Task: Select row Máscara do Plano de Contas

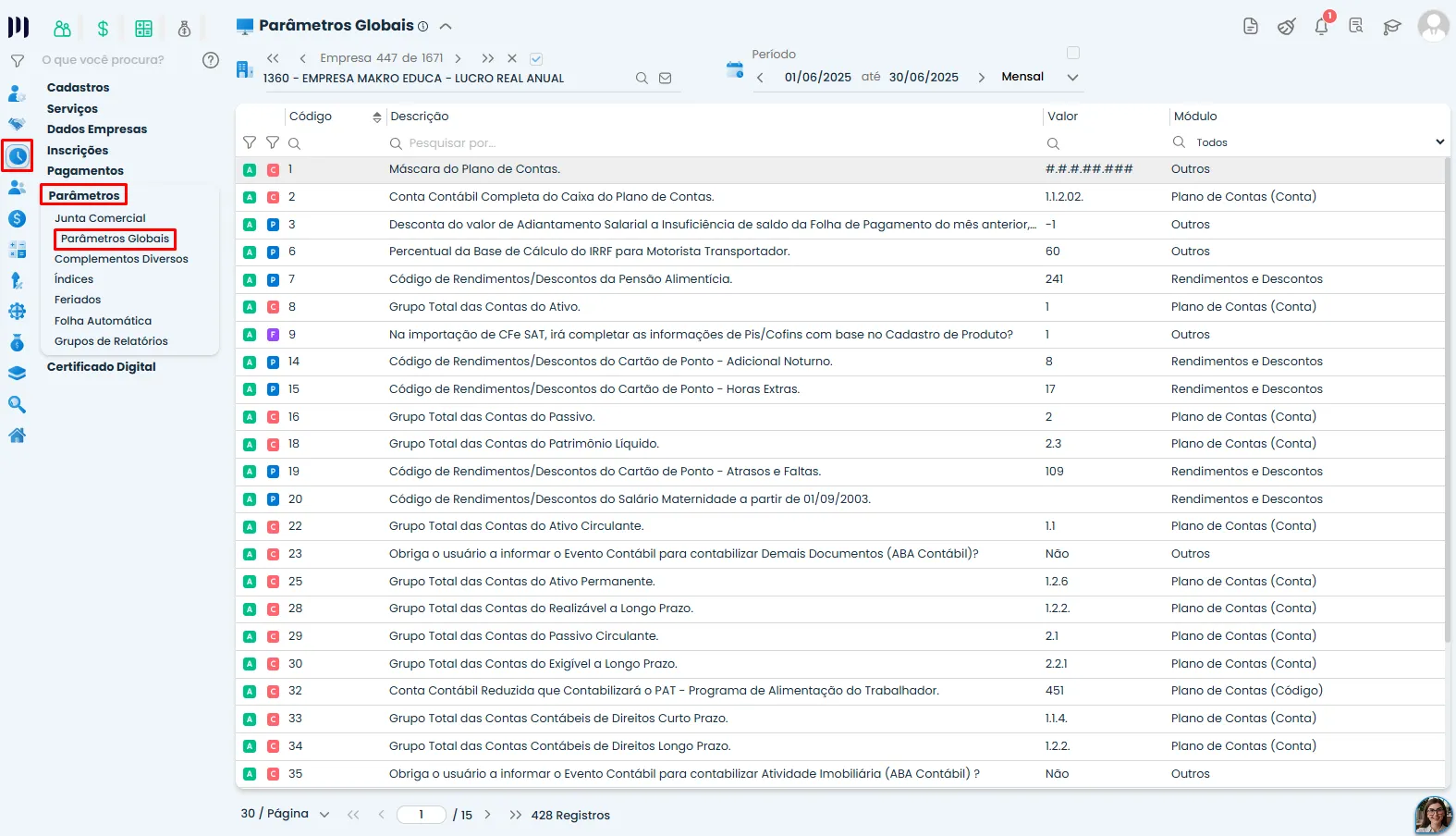Action: click(839, 169)
